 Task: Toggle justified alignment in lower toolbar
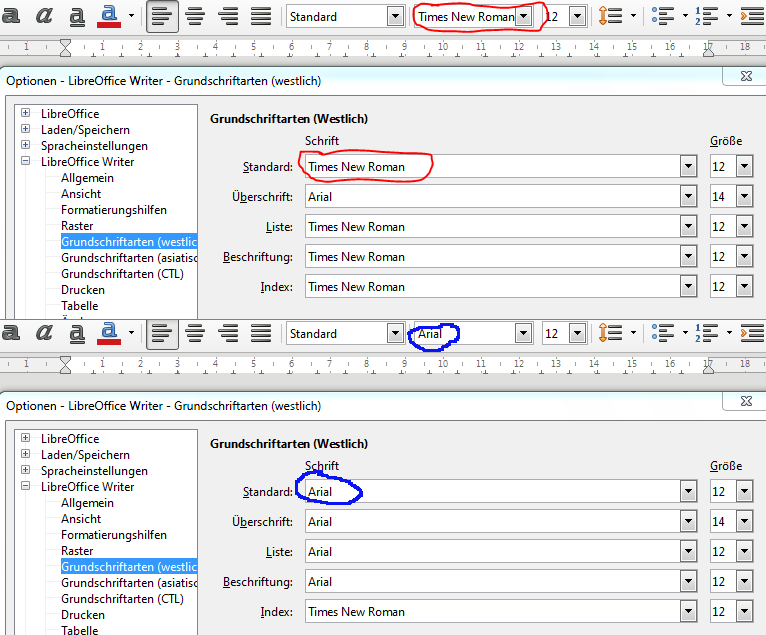261,334
